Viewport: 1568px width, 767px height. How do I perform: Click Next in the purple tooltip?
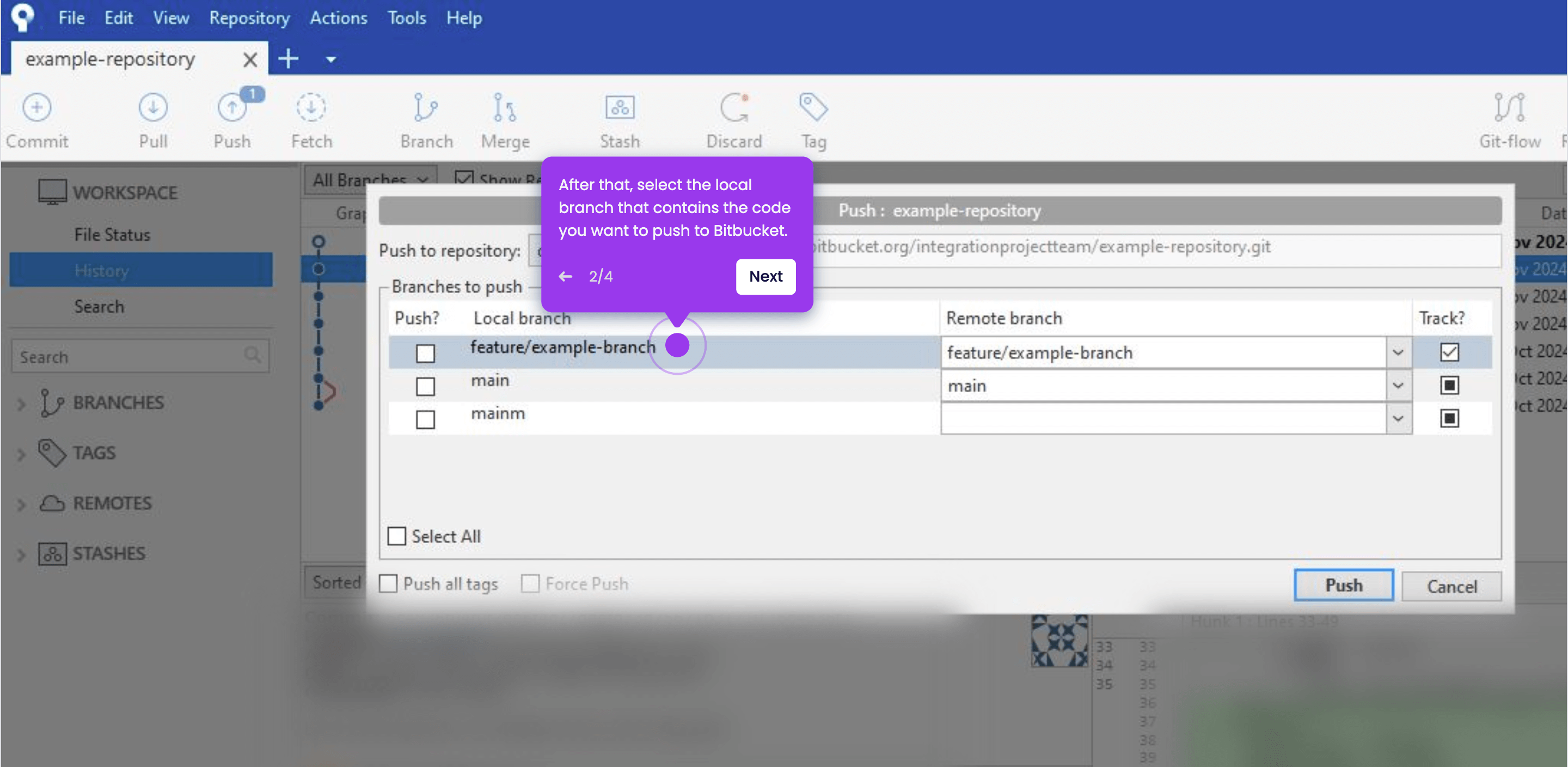click(765, 277)
